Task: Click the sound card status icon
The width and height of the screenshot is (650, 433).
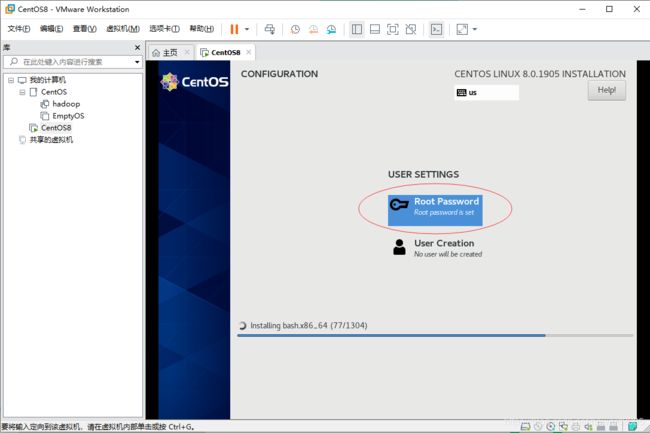Action: (x=588, y=426)
